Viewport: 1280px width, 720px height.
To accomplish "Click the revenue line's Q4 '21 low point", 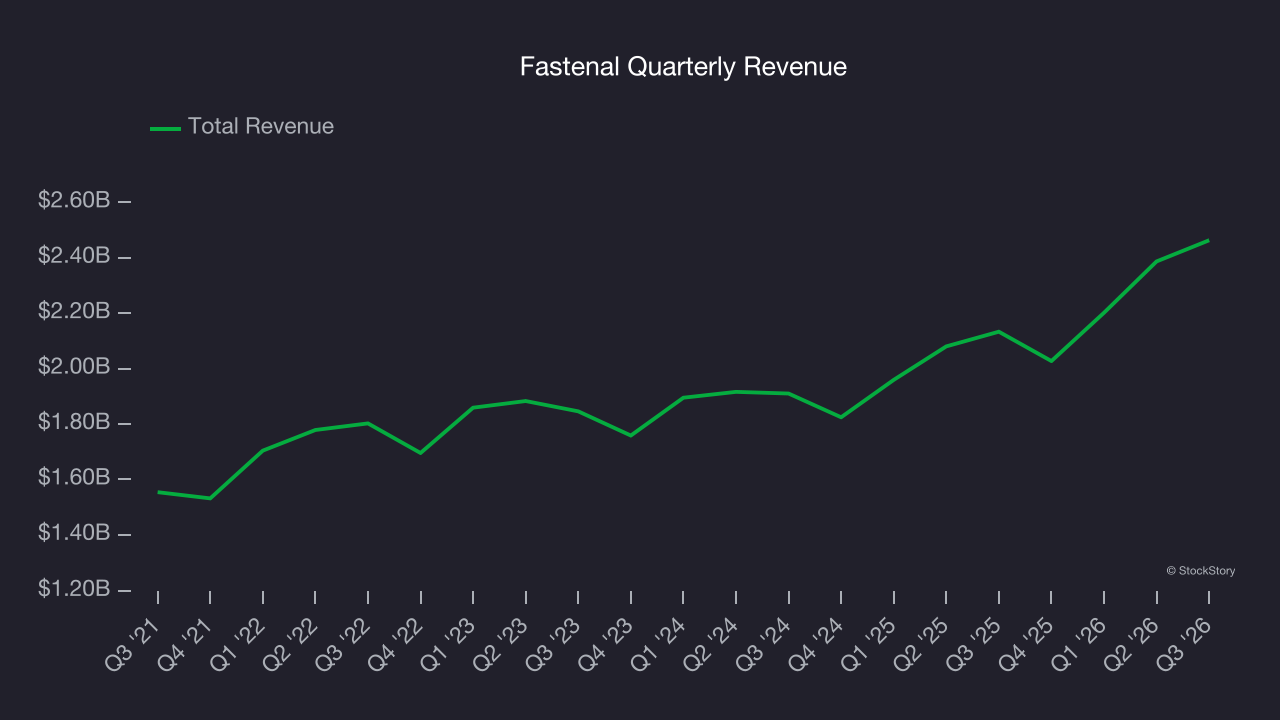I will pyautogui.click(x=210, y=498).
